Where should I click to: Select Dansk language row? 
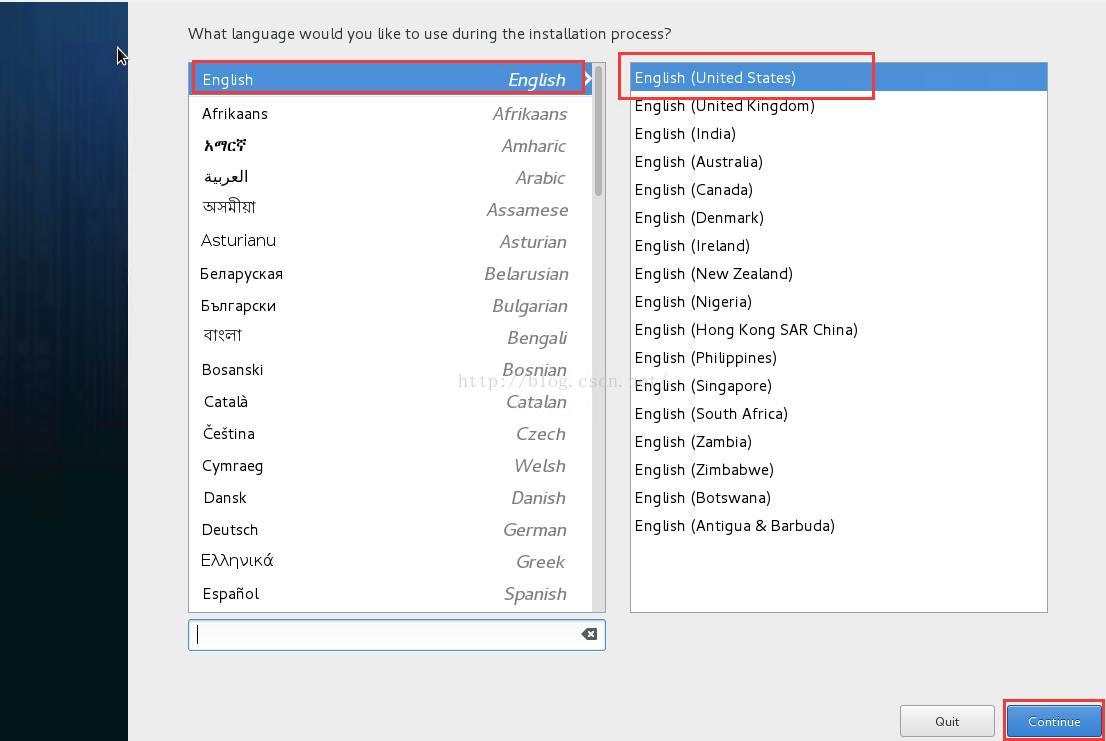point(391,498)
